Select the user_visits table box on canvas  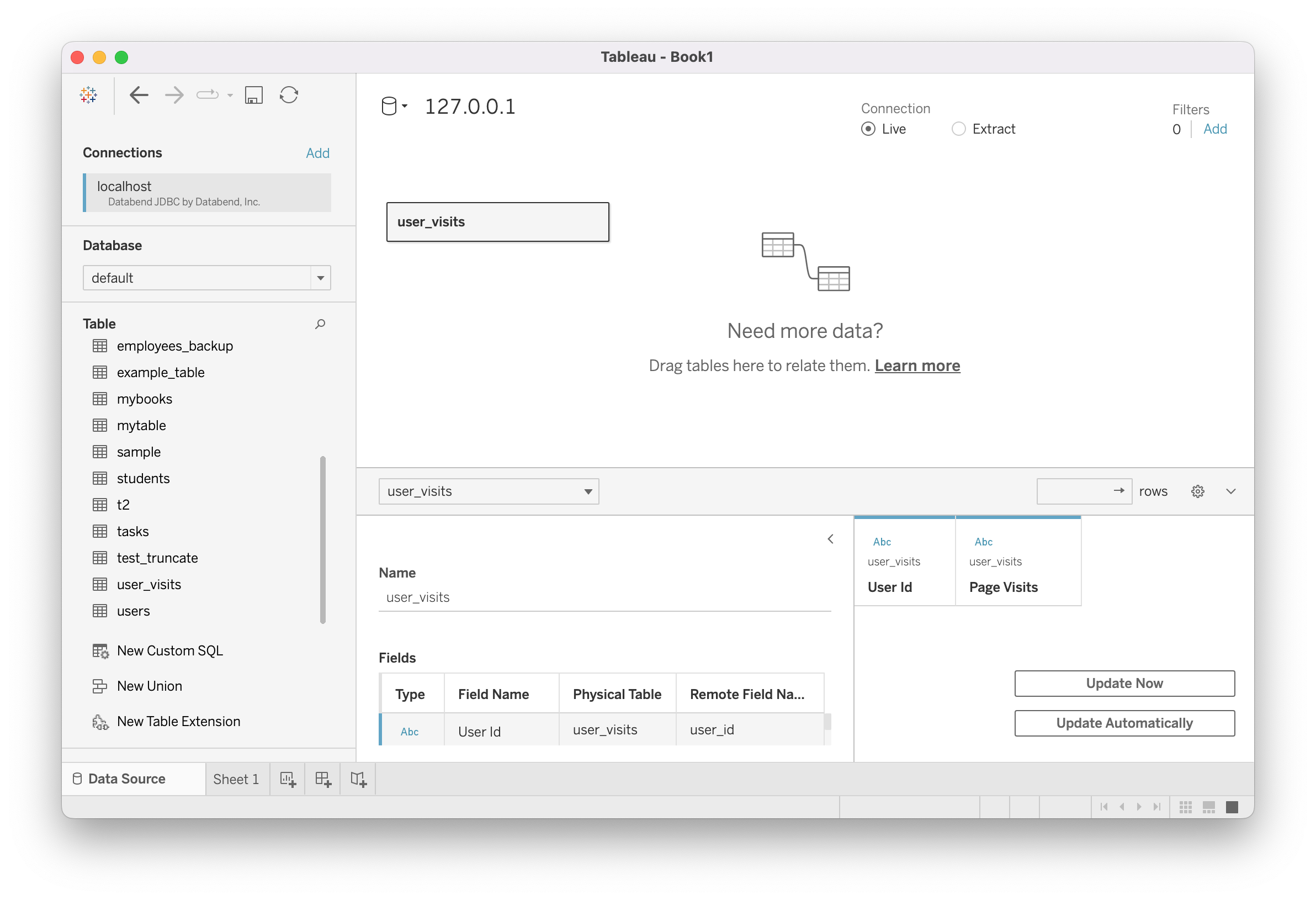point(498,222)
